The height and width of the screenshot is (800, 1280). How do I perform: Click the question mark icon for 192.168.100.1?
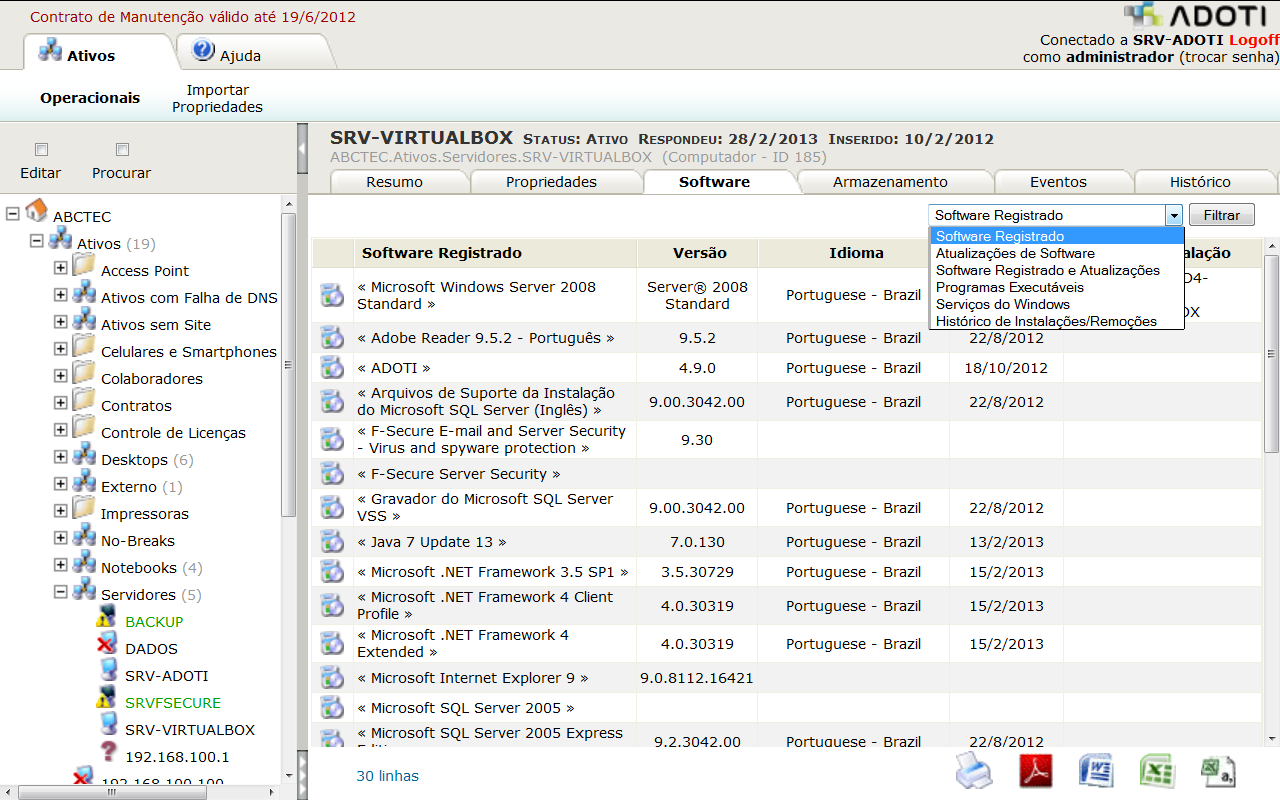coord(108,753)
